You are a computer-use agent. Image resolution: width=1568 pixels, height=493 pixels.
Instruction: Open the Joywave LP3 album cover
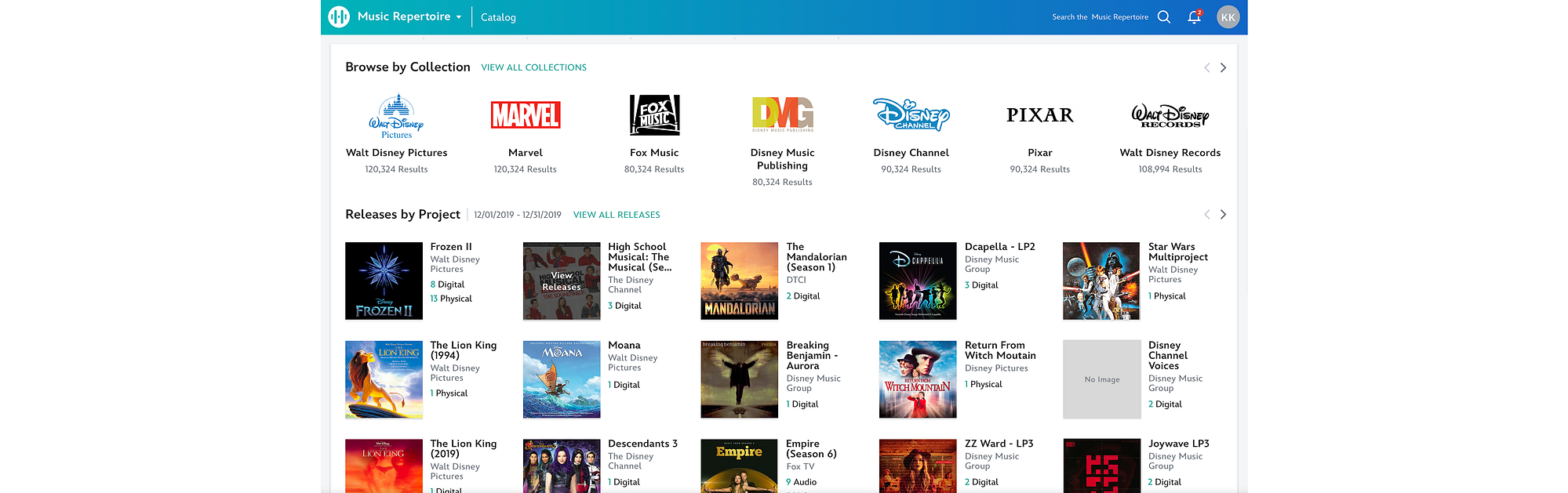pyautogui.click(x=1101, y=466)
